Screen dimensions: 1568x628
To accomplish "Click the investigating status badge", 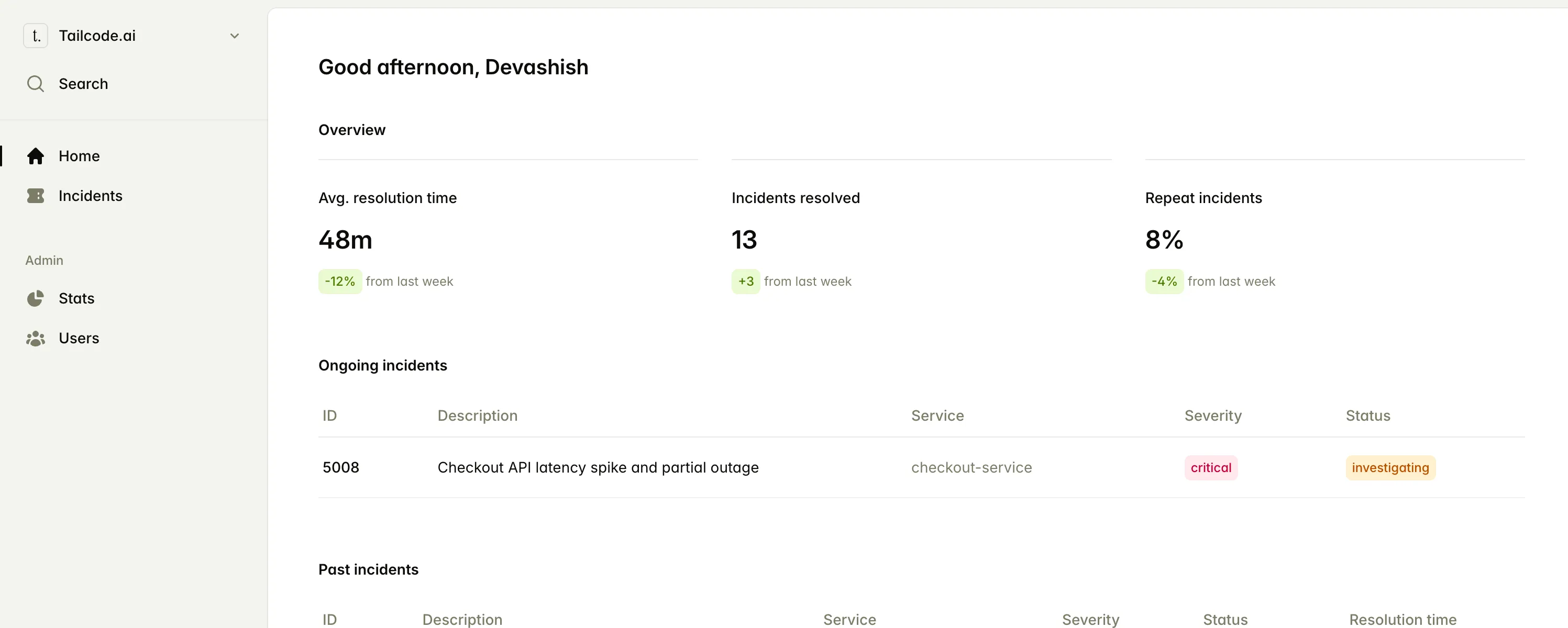I will pos(1389,467).
